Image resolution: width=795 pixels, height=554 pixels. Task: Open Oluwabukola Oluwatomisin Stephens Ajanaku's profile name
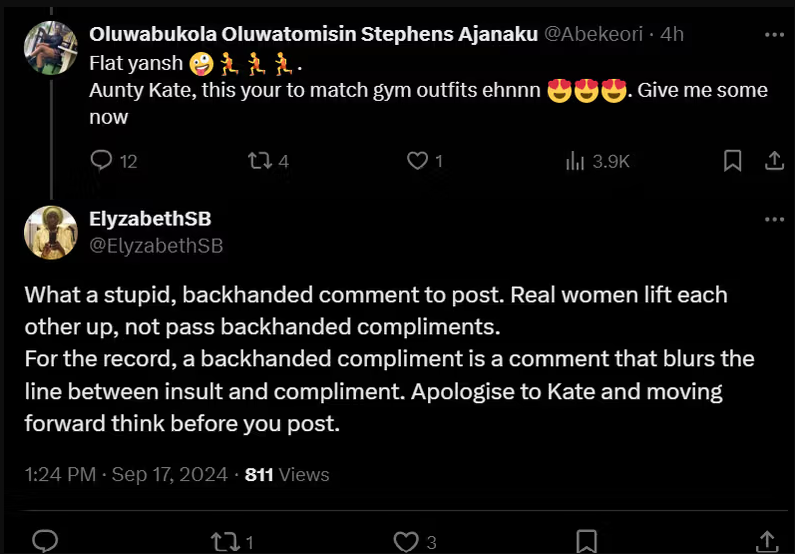coord(313,34)
